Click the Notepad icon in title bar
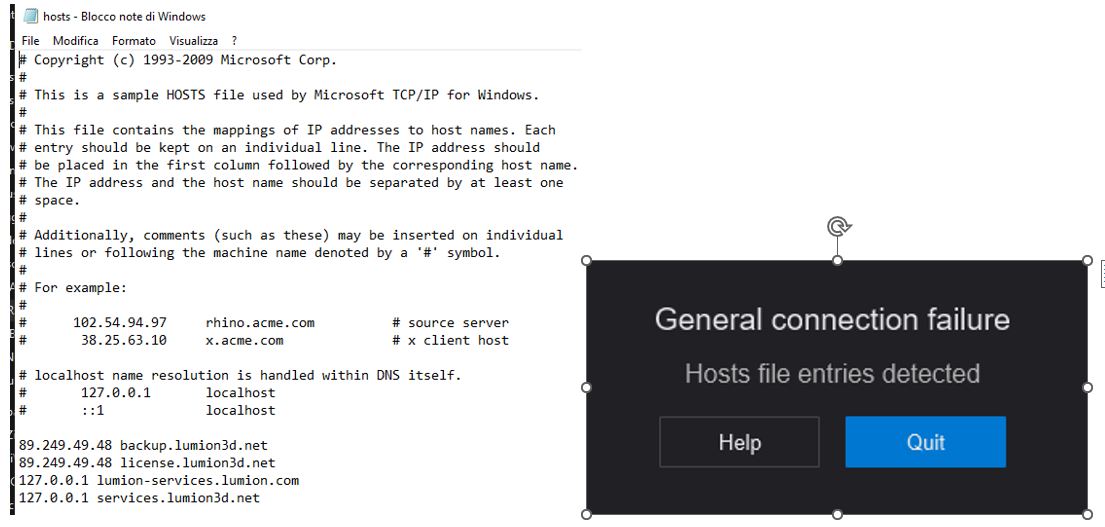Viewport: 1105px width, 527px height. [x=30, y=16]
